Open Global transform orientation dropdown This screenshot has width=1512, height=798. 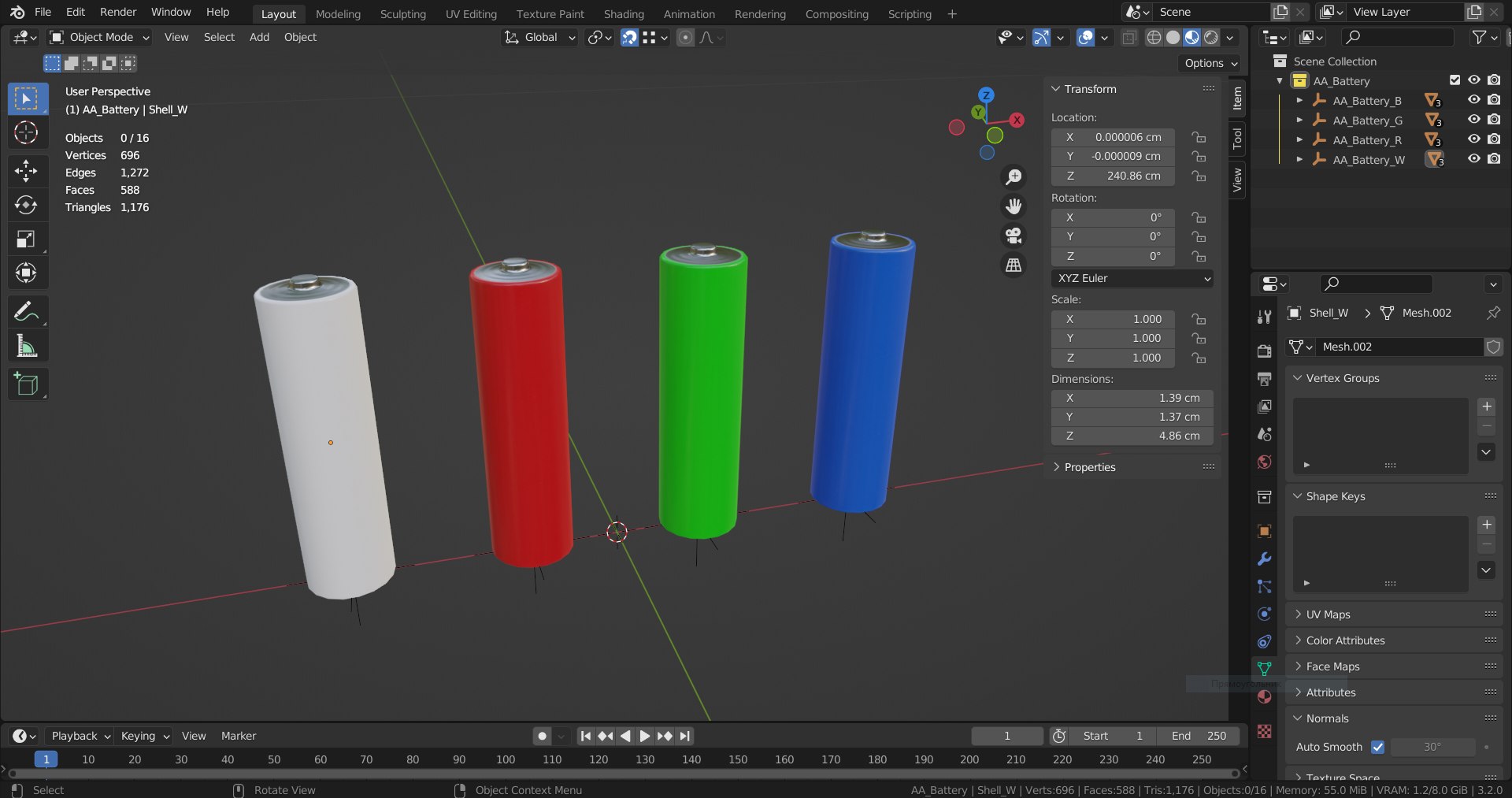[x=539, y=37]
